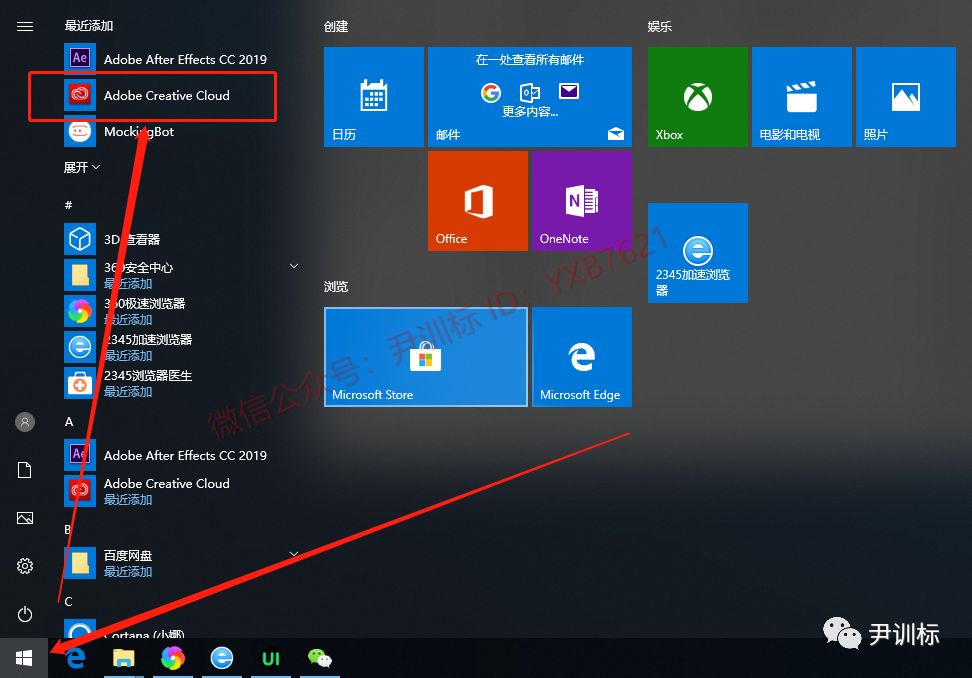Click the 娱乐 group header

660,27
